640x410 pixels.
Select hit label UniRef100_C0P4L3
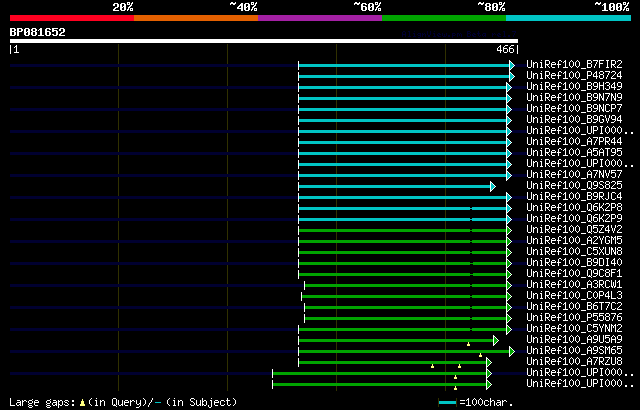tap(574, 296)
